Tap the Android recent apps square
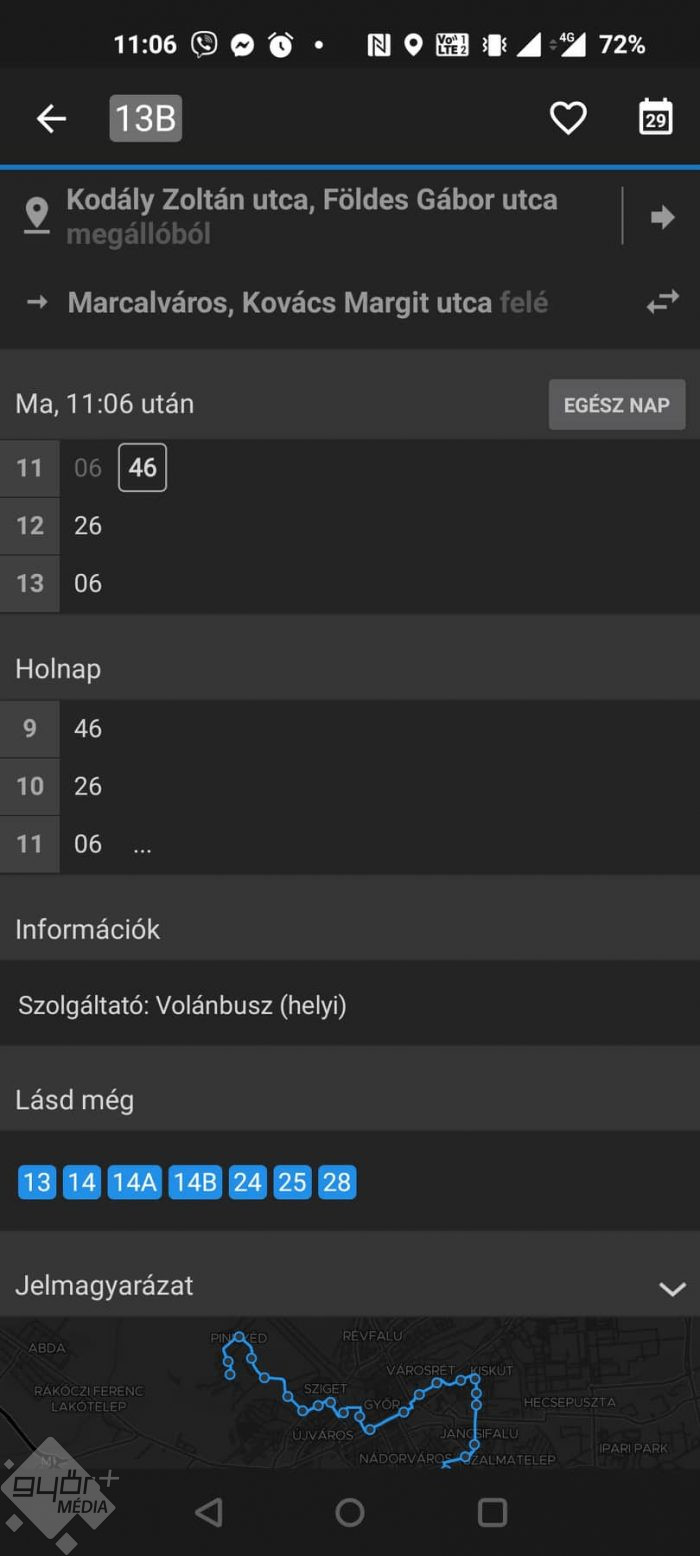 point(492,1512)
